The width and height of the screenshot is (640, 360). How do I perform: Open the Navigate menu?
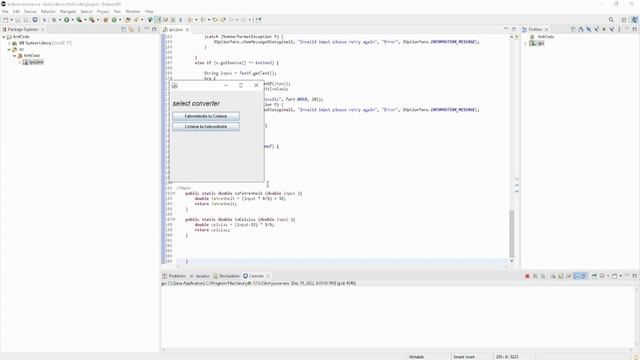(x=68, y=11)
